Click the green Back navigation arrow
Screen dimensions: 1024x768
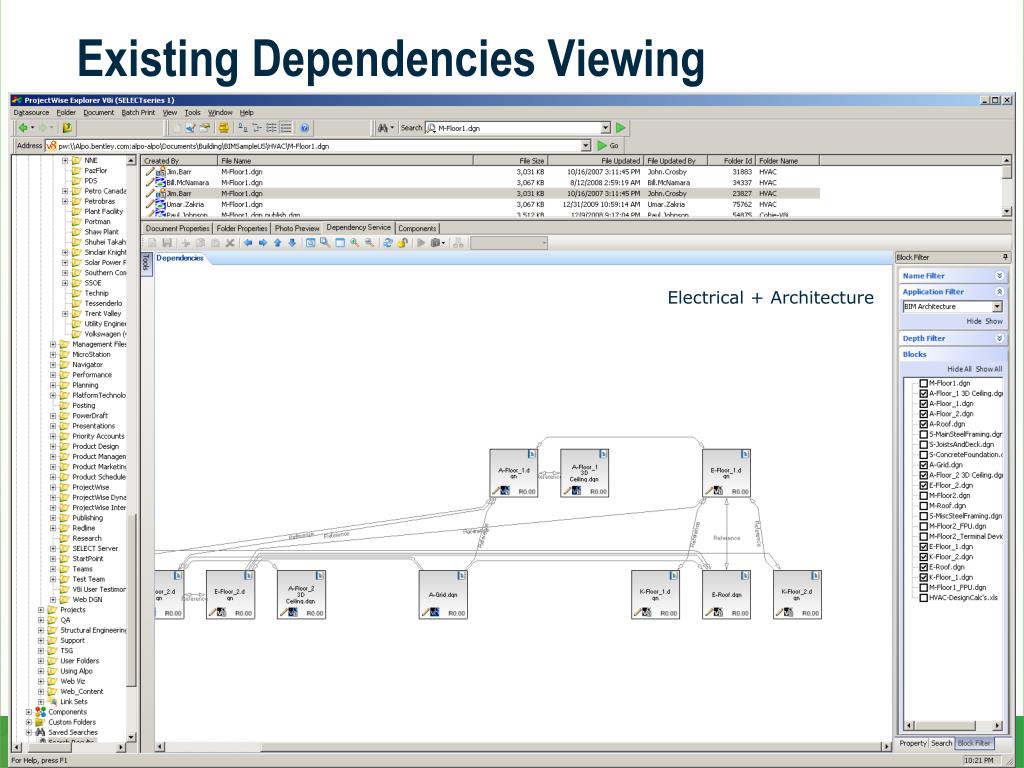(x=24, y=128)
